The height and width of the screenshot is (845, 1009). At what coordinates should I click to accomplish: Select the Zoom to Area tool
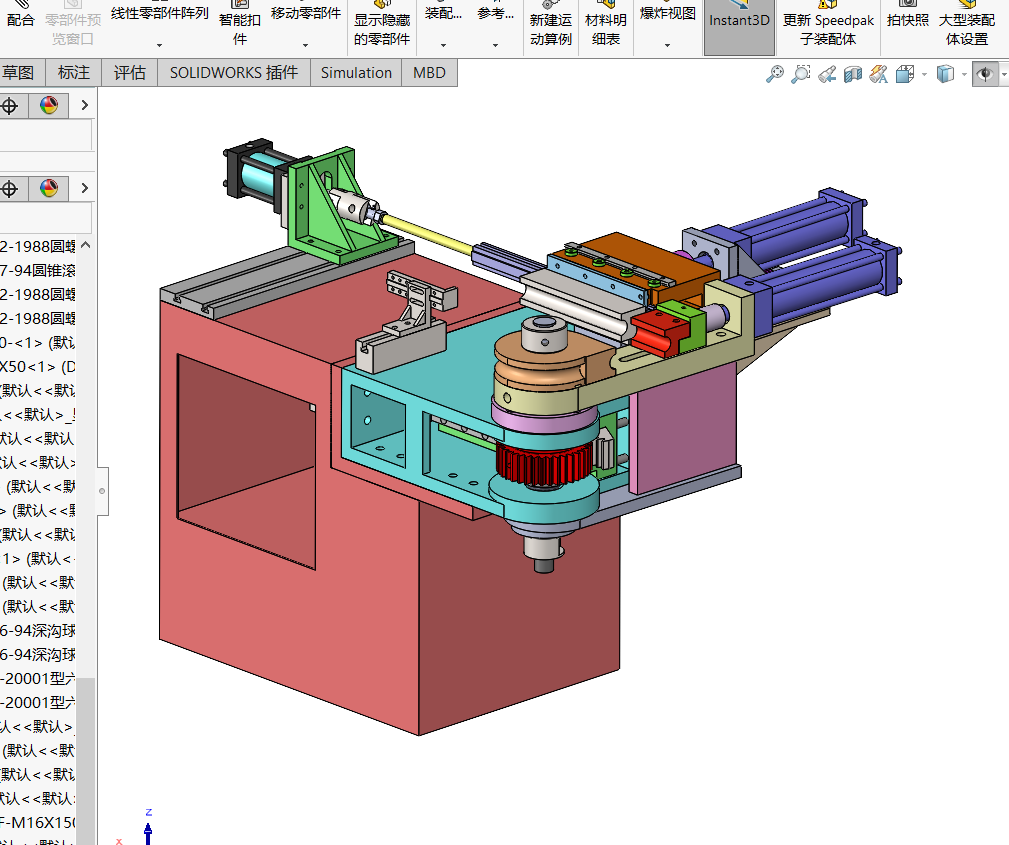(x=801, y=74)
